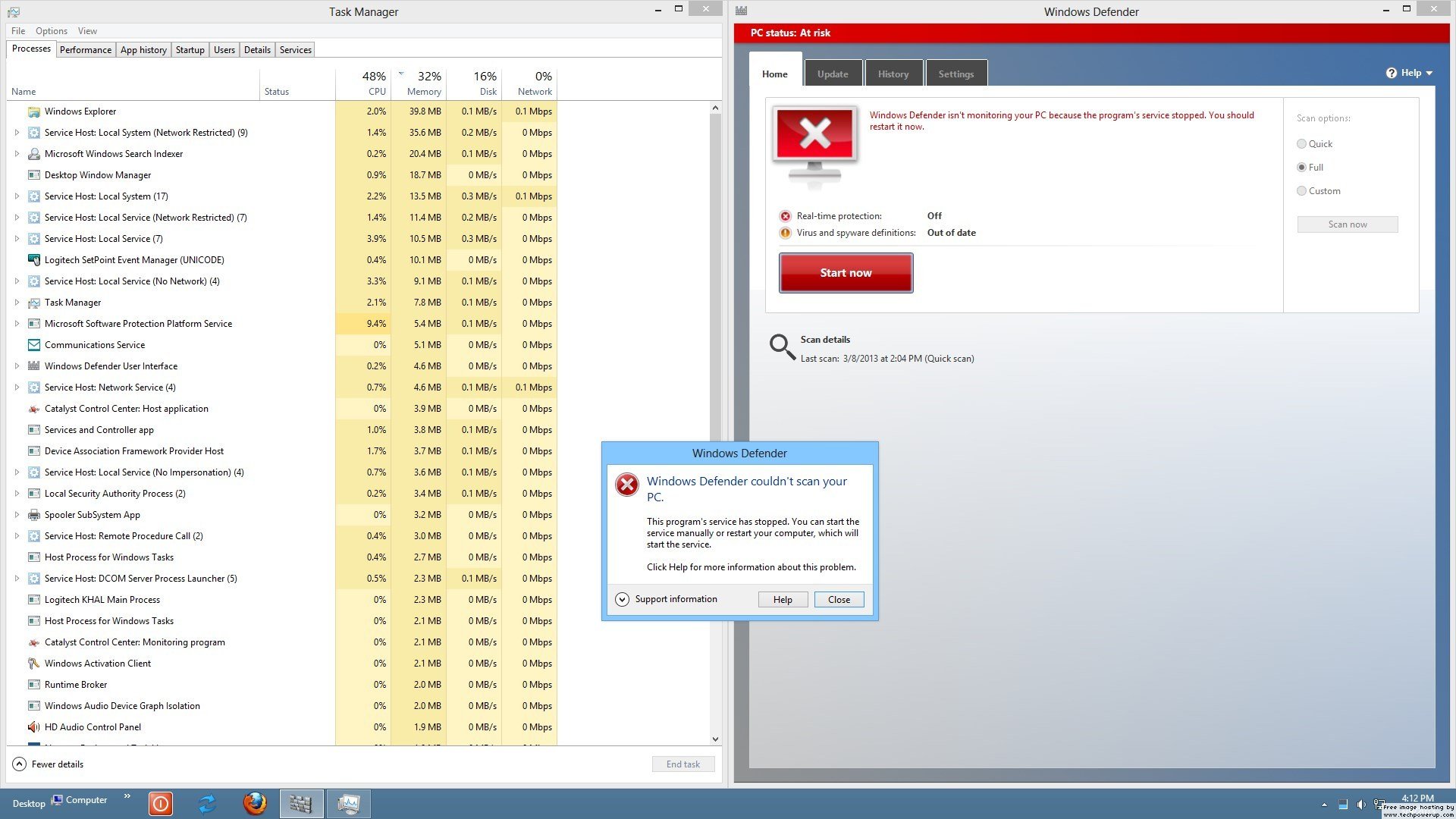
Task: Switch to the App history tab
Action: 143,50
